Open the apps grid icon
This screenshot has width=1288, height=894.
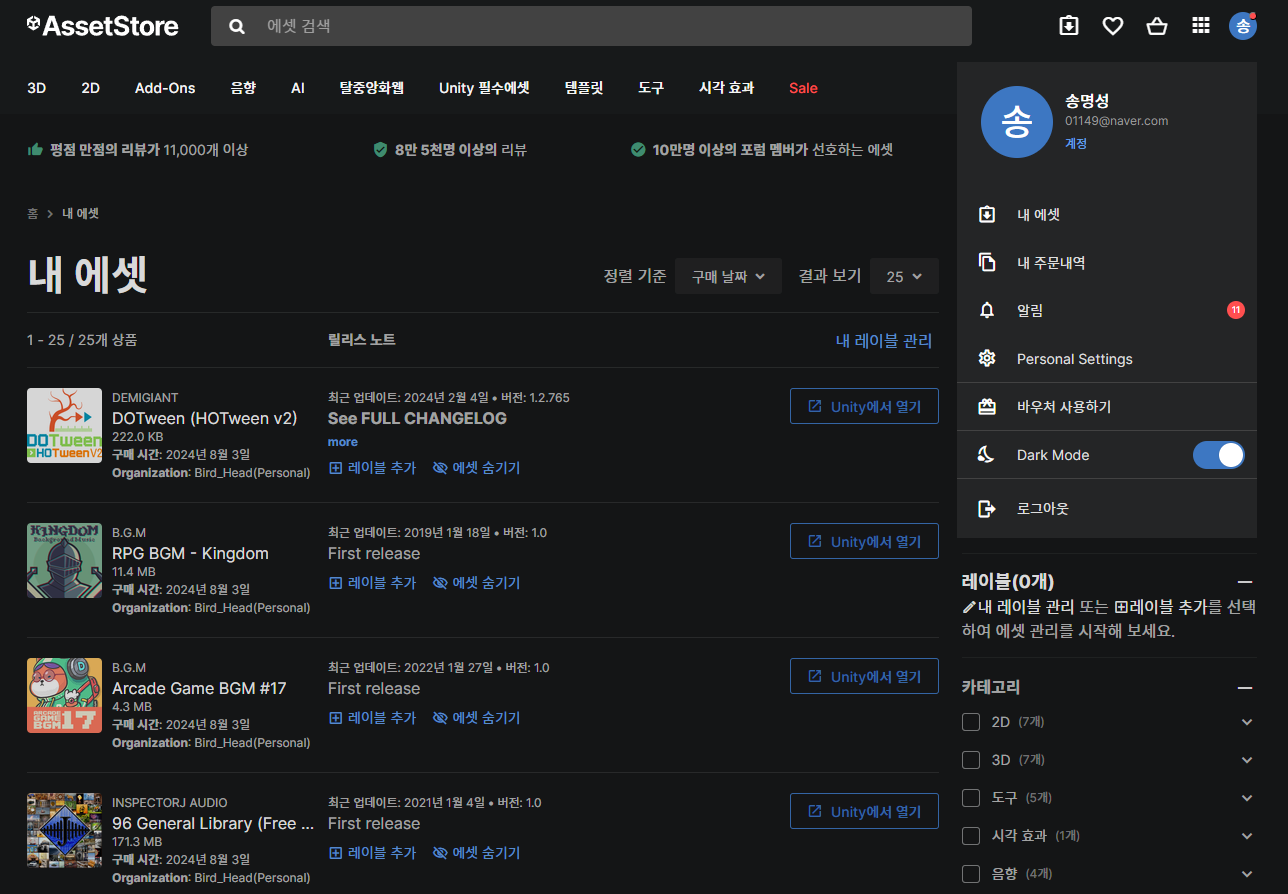(1201, 26)
